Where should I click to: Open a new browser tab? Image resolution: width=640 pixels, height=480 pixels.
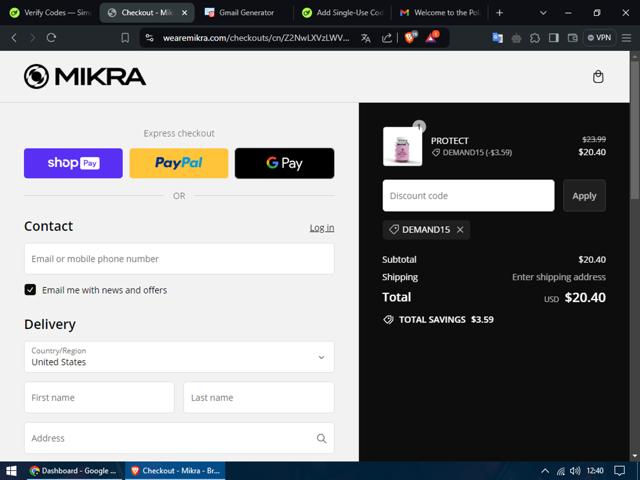[x=499, y=13]
